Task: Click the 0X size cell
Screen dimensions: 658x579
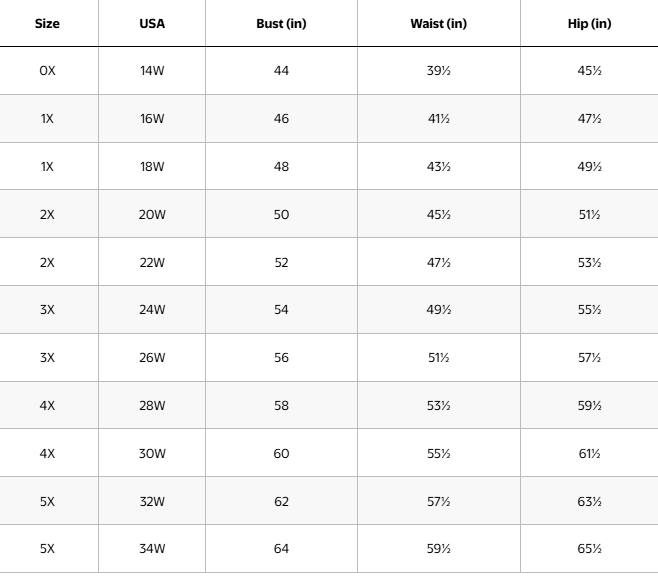Action: (47, 71)
